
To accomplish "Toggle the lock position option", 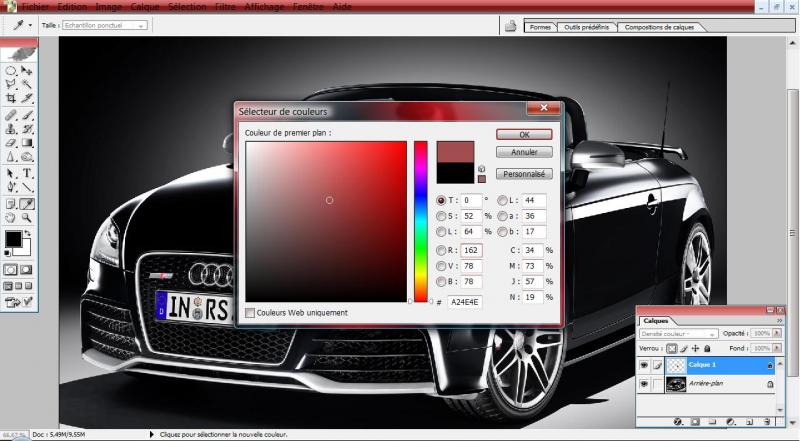I will pyautogui.click(x=695, y=349).
